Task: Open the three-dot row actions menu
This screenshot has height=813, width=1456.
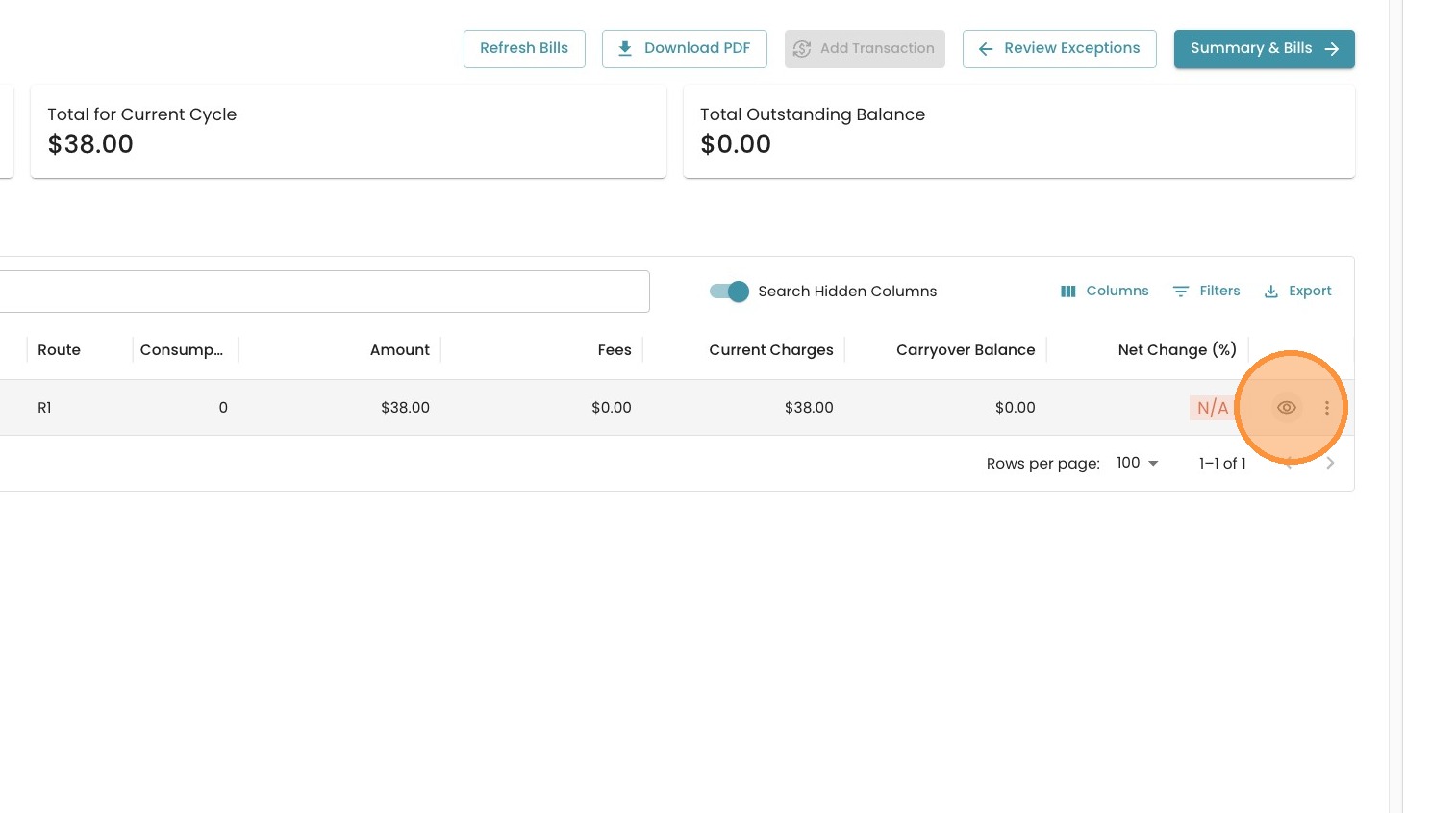Action: 1327,408
